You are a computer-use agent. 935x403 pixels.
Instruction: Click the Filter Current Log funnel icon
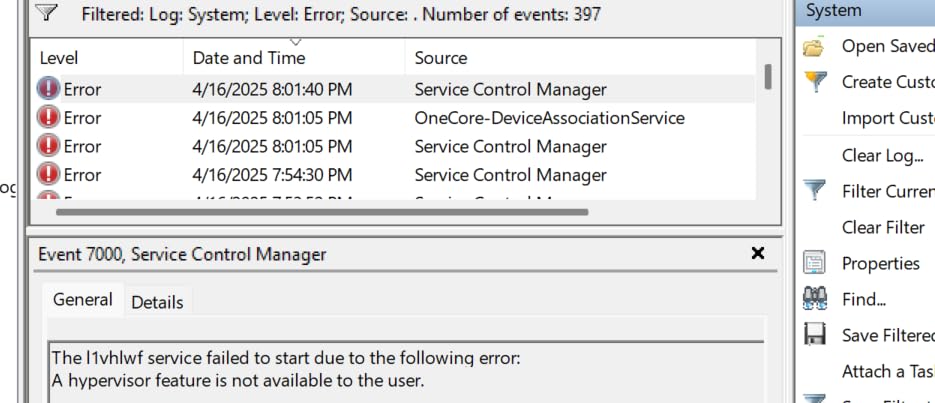815,190
